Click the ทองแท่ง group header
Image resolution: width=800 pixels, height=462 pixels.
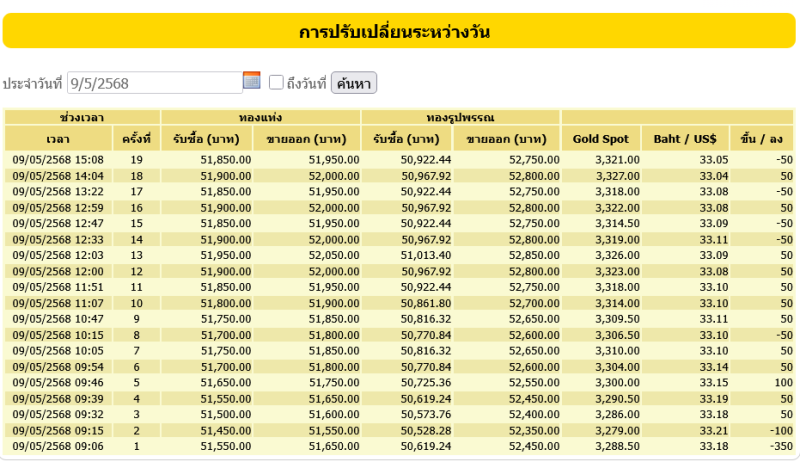261,117
